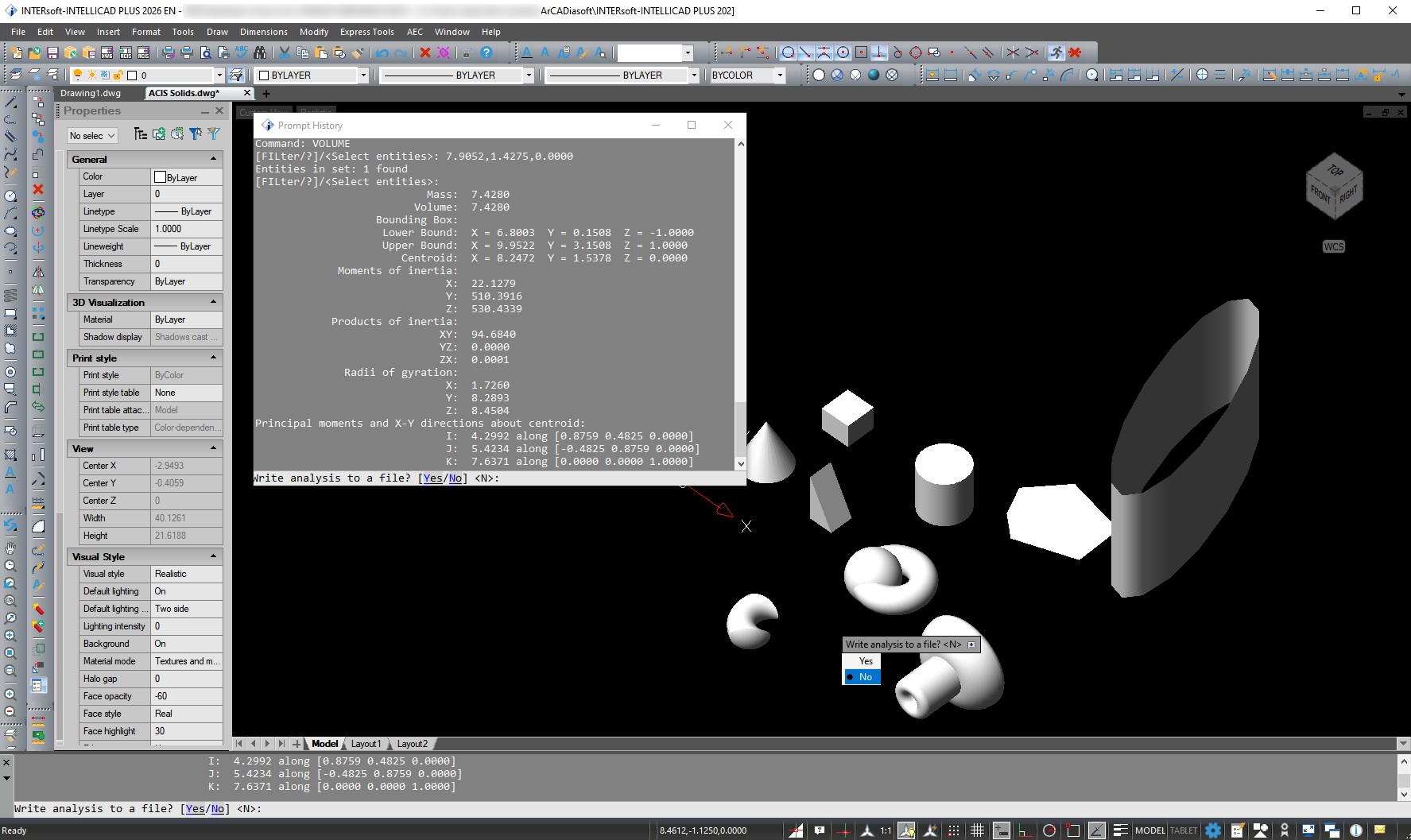Click the coordinates readout in status bar
This screenshot has height=840, width=1411.
(x=703, y=830)
